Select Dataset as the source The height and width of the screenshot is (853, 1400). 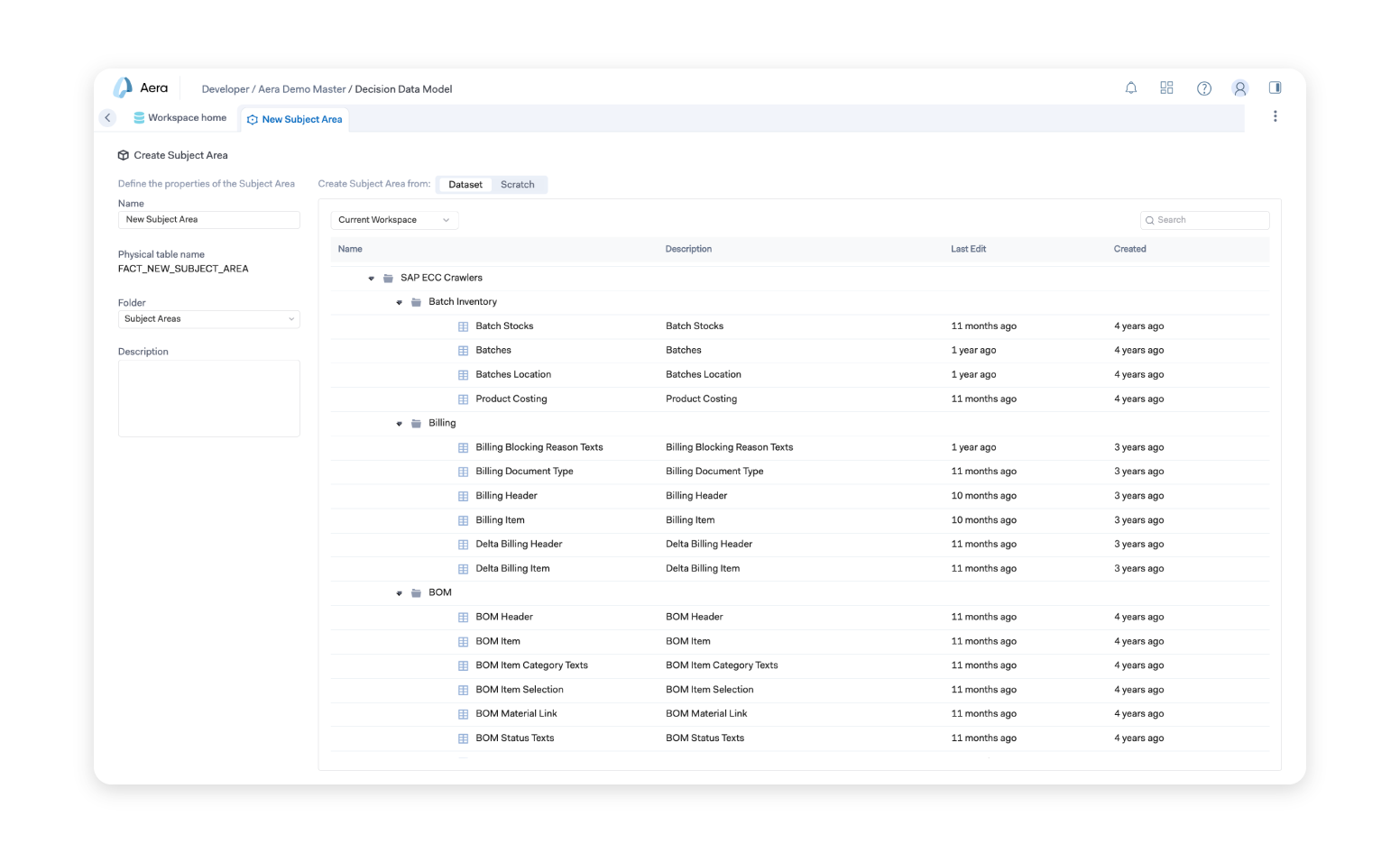point(465,185)
